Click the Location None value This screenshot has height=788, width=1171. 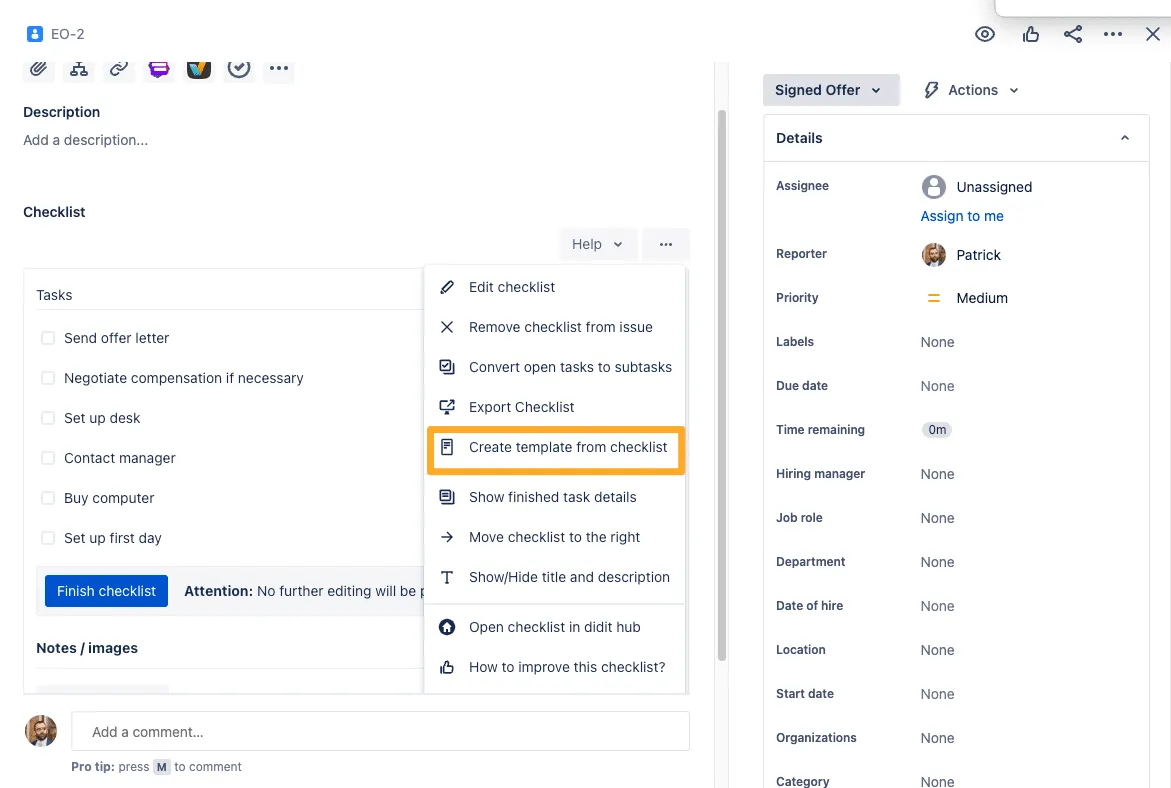coord(937,651)
